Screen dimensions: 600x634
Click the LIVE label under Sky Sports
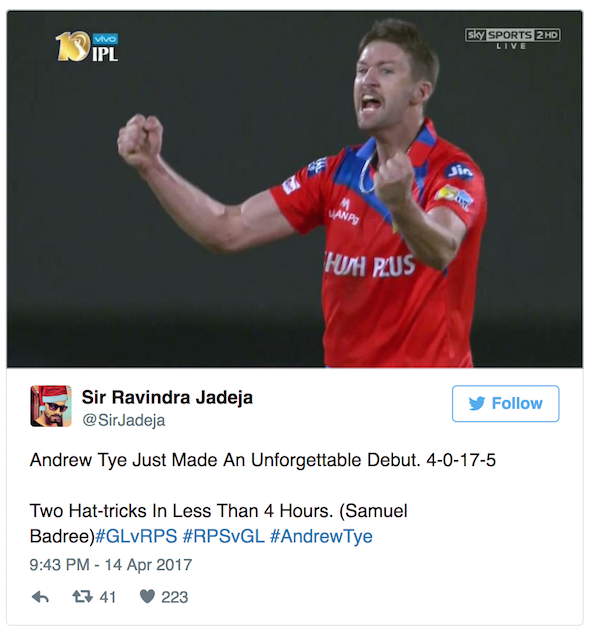point(511,46)
